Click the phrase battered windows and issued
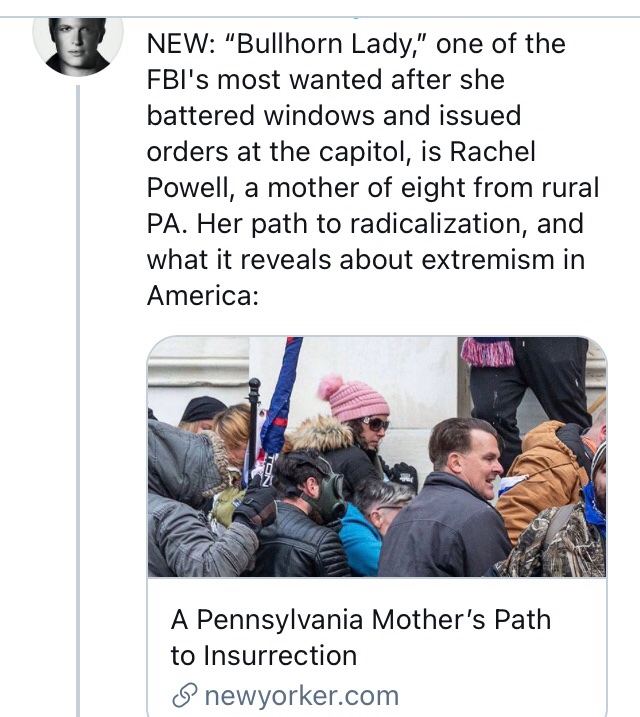The width and height of the screenshot is (640, 717). click(x=334, y=116)
